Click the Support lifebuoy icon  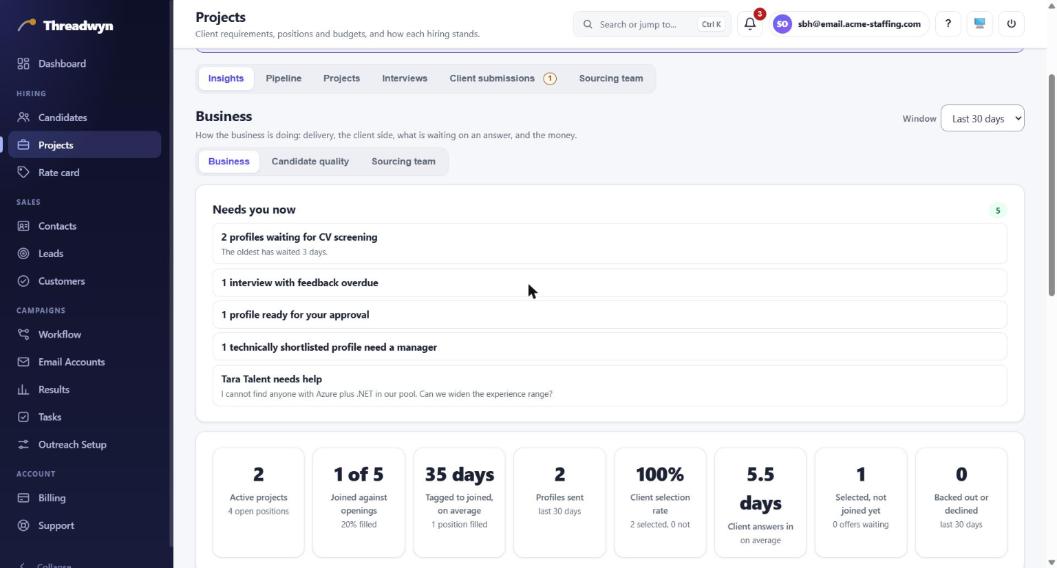[24, 526]
